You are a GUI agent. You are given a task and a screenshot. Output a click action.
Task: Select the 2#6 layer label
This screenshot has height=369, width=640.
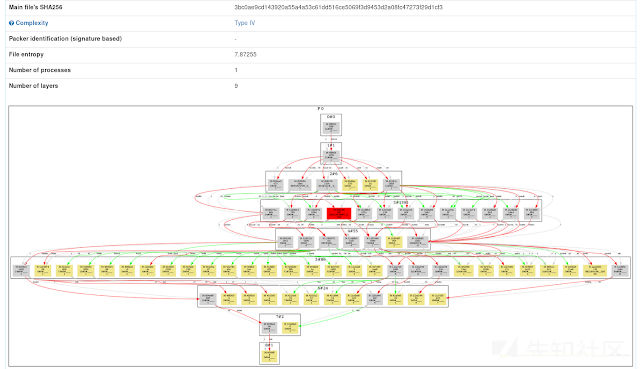[x=333, y=174]
